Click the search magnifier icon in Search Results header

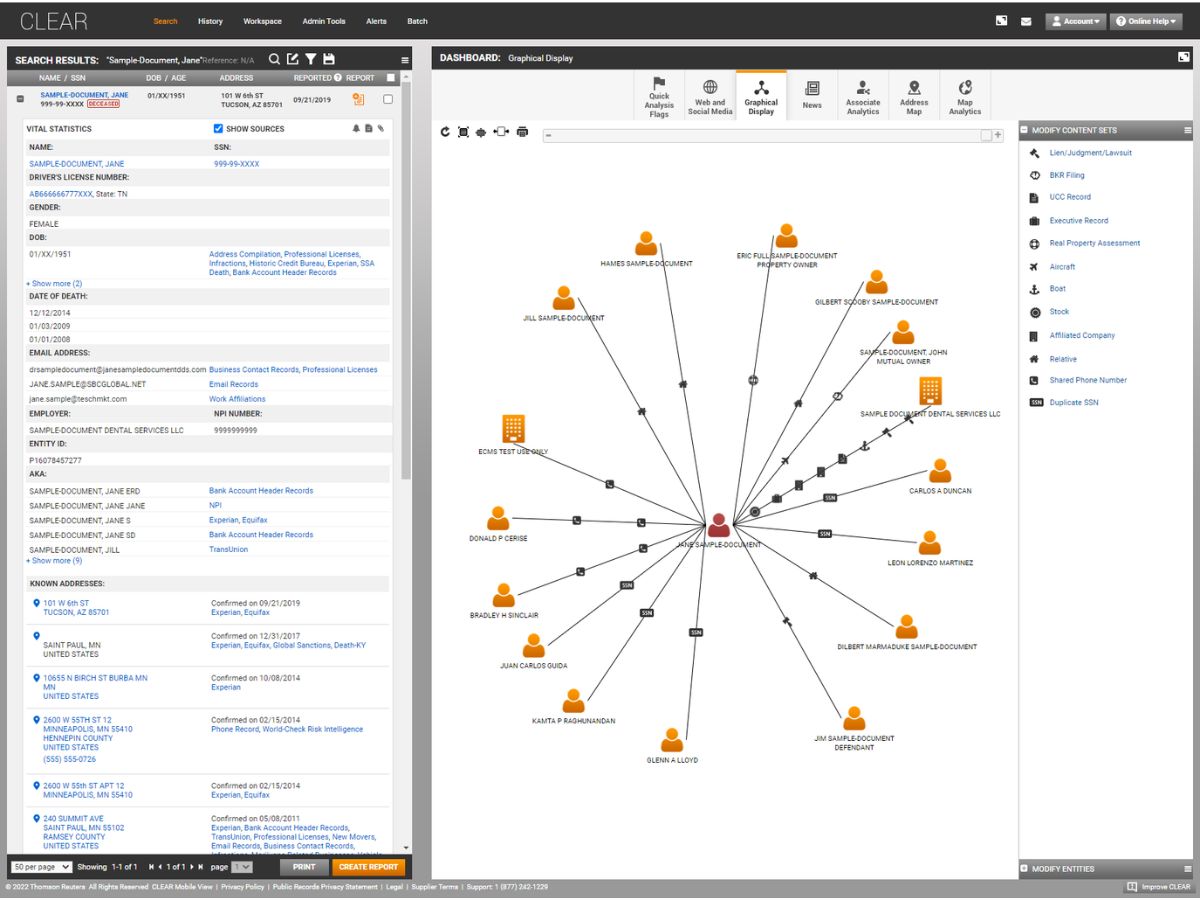click(274, 60)
